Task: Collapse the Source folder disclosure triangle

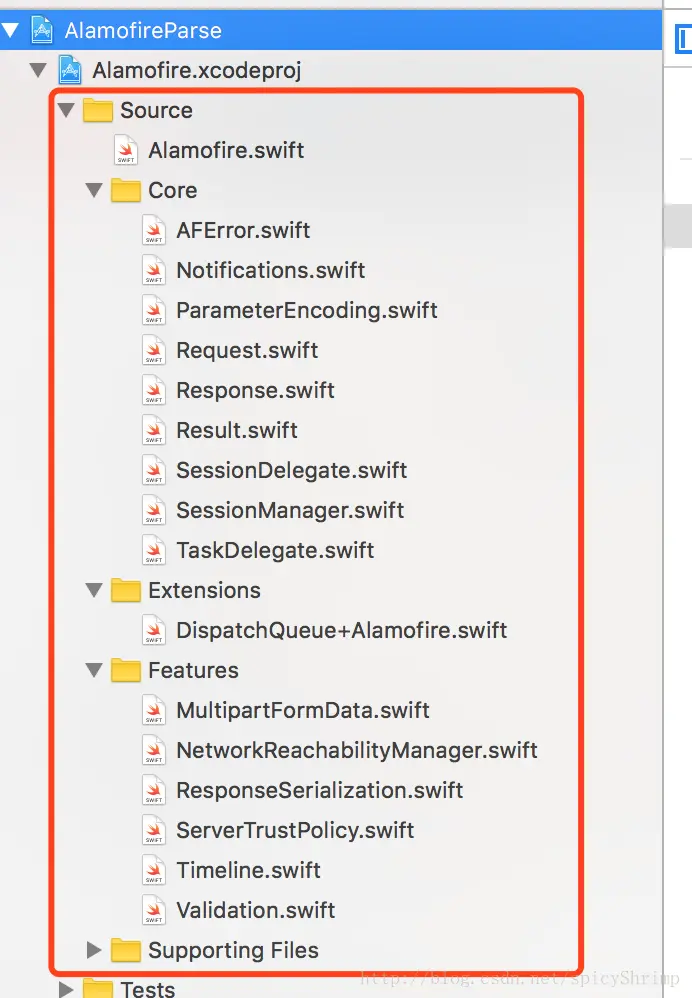Action: pos(66,110)
